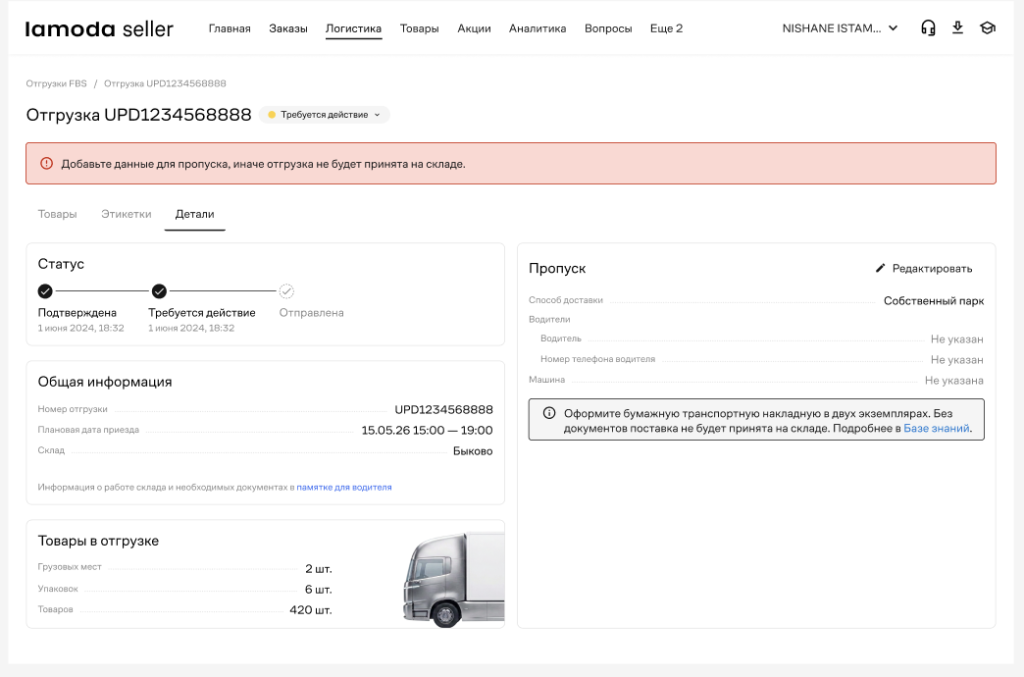Click the Собственный парк delivery method value
Screen dimensions: 1024x677
(x=934, y=301)
